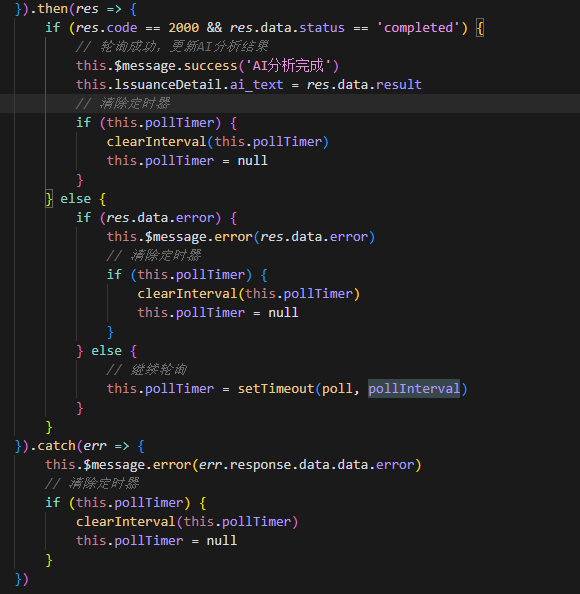580x594 pixels.
Task: Click the first clearInterval call
Action: 217,142
